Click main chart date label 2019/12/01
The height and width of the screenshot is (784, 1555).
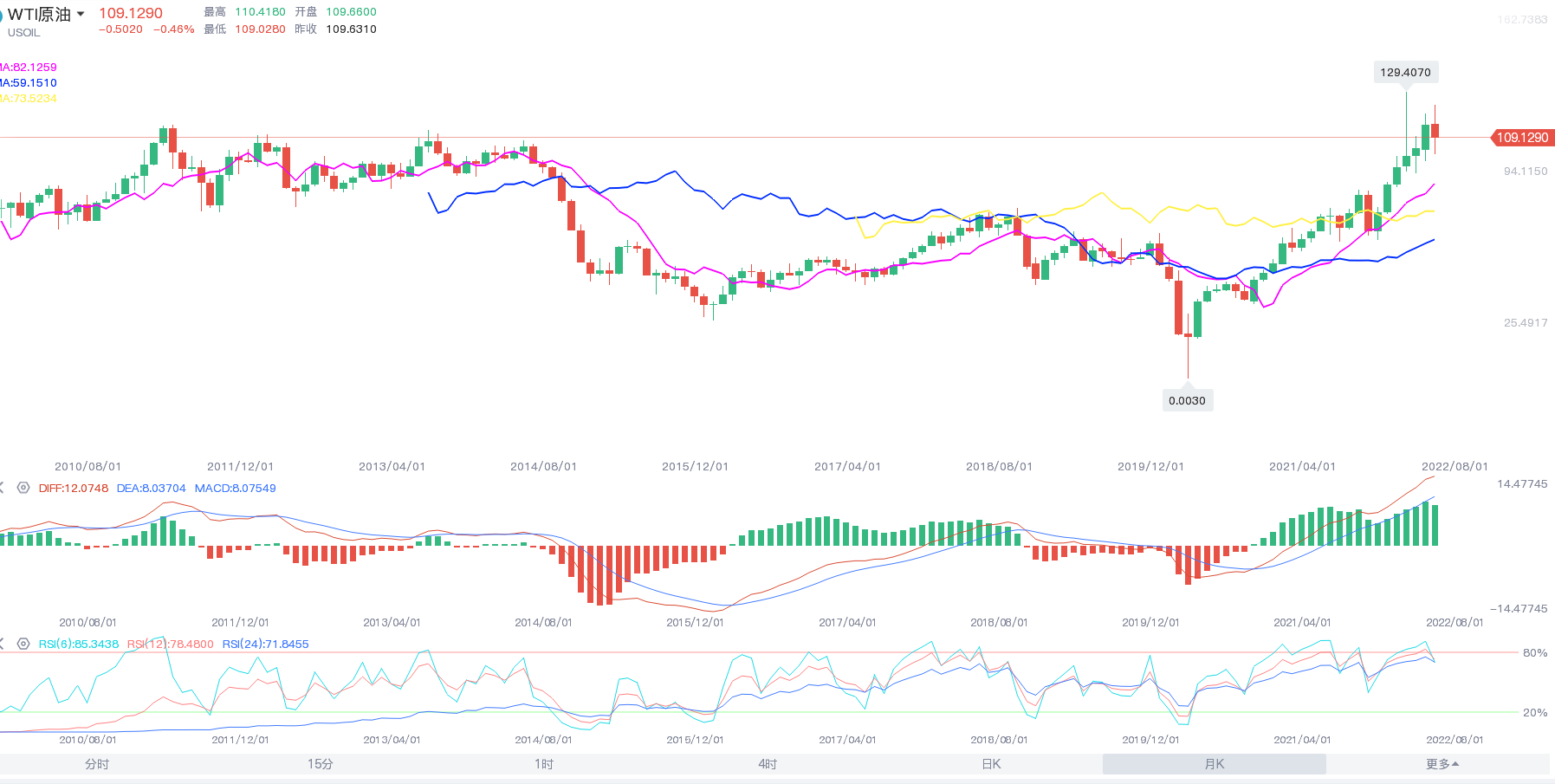pyautogui.click(x=1150, y=466)
